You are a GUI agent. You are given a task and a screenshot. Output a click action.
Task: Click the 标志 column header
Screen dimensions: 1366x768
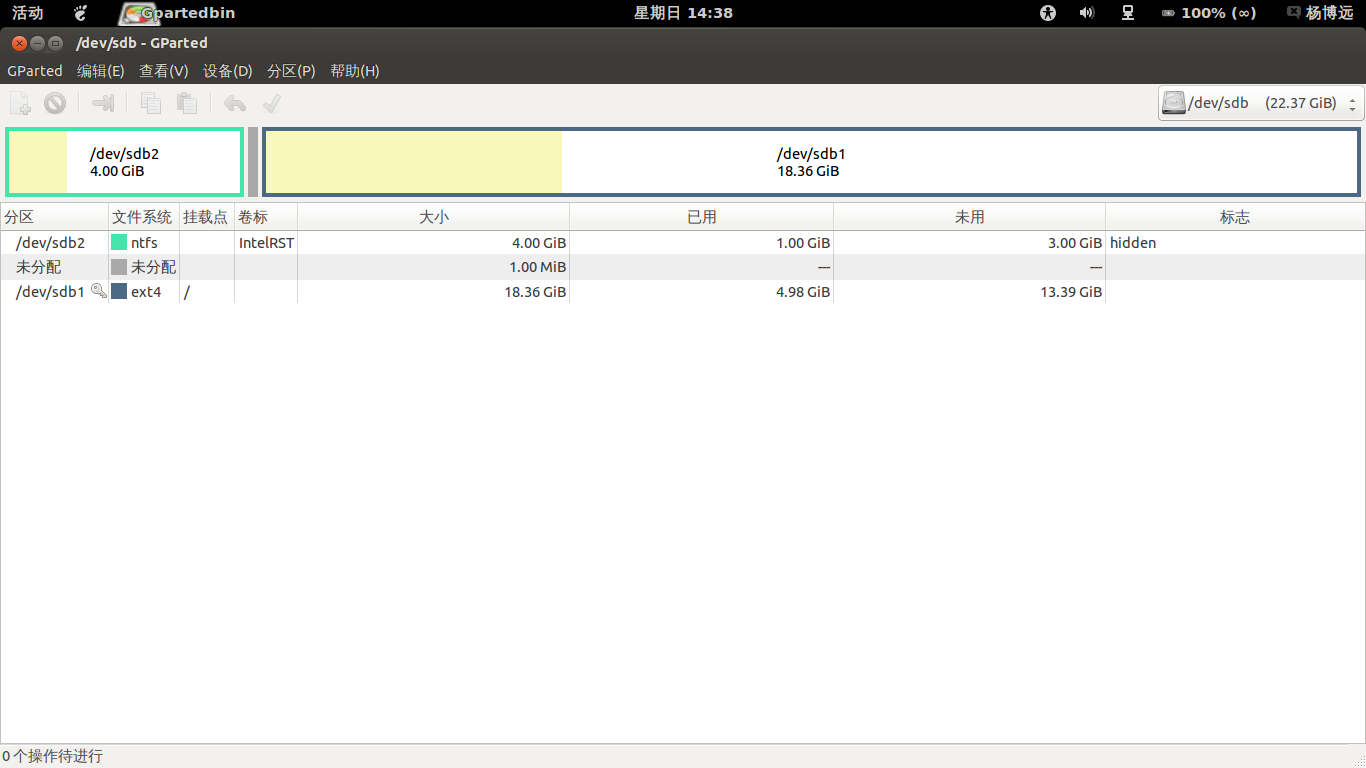1235,217
